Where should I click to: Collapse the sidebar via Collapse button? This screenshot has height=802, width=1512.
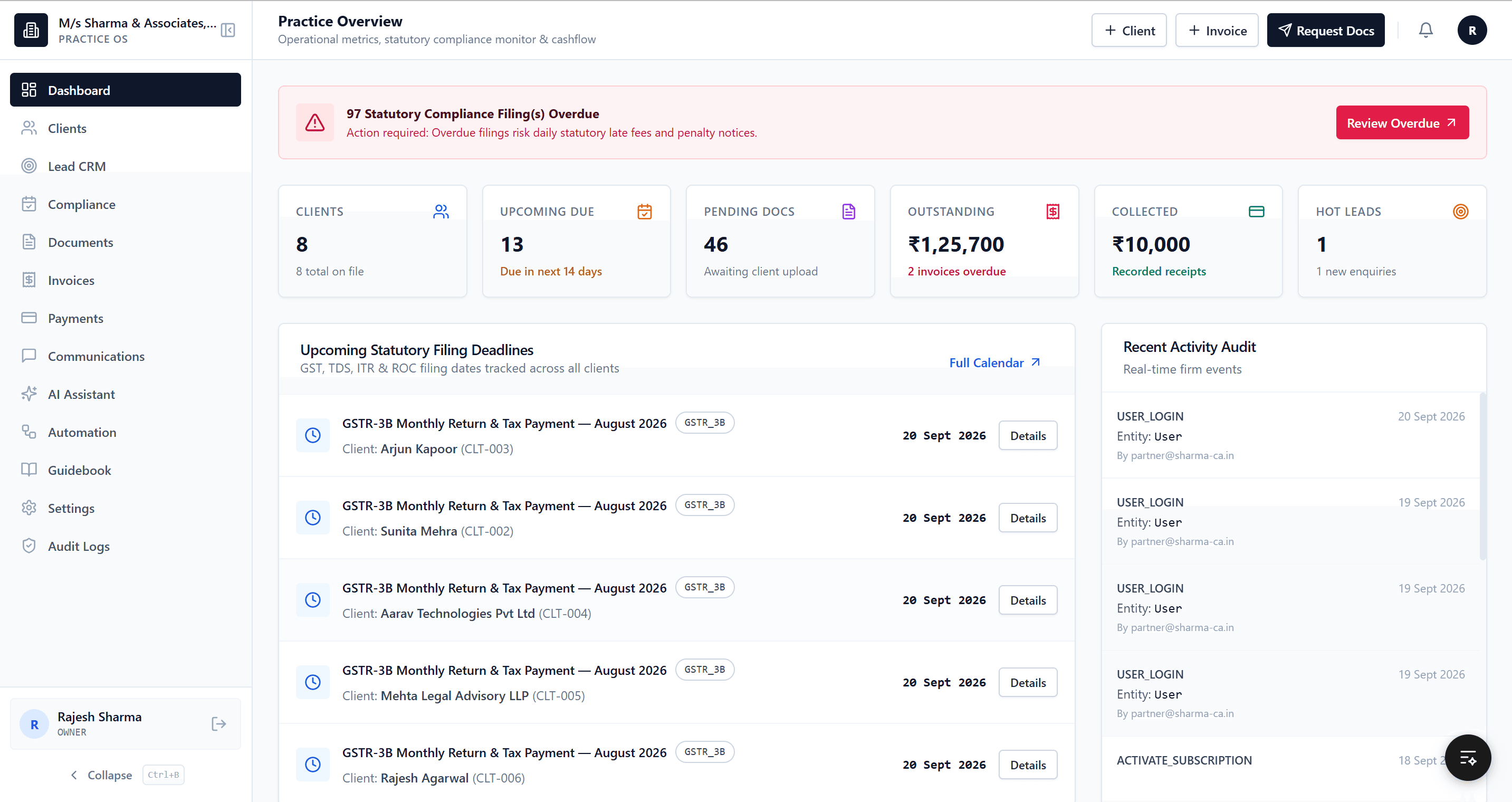[126, 775]
